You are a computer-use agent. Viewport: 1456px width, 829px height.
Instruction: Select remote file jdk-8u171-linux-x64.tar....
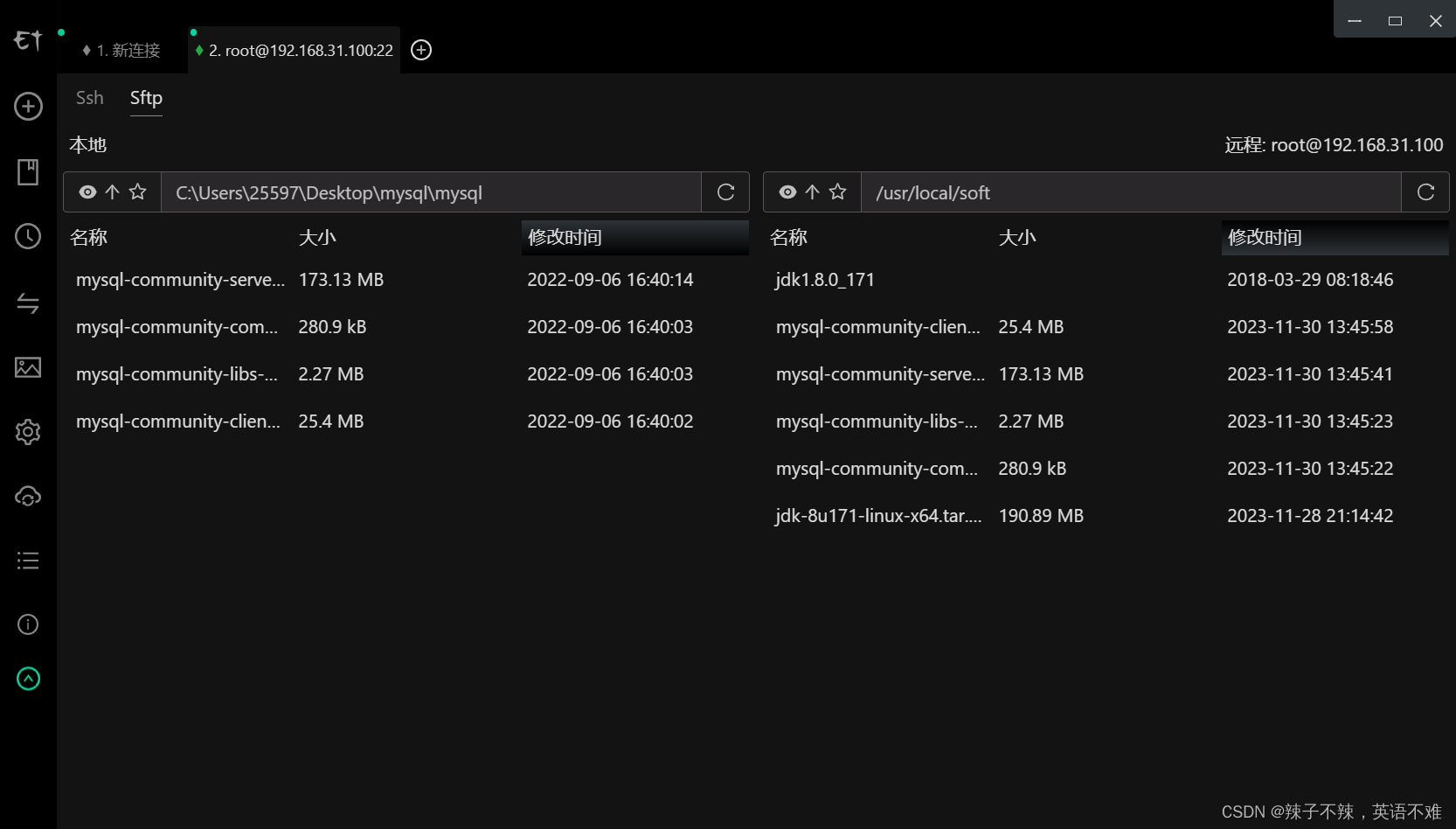[x=878, y=516]
